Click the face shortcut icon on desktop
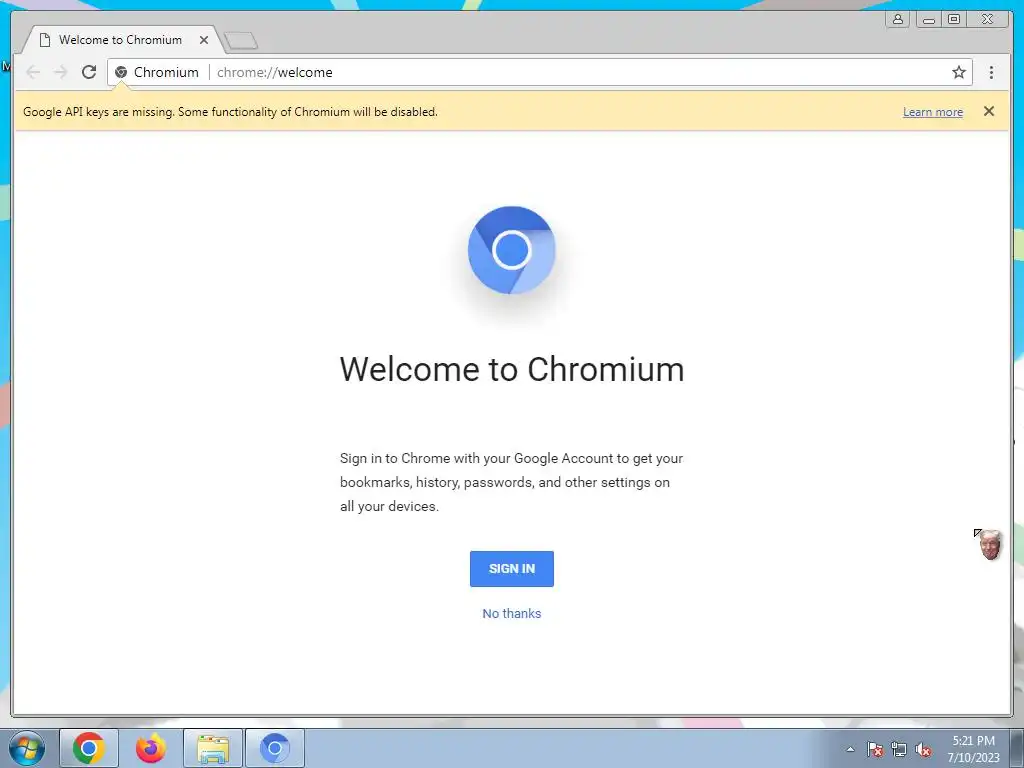The height and width of the screenshot is (768, 1024). click(989, 545)
